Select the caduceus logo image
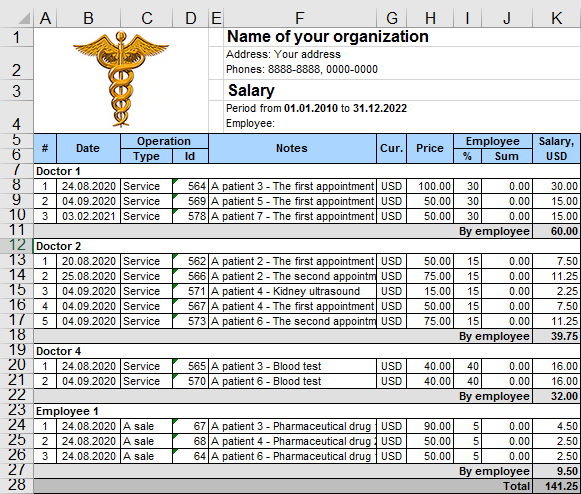Image resolution: width=581 pixels, height=494 pixels. click(121, 79)
